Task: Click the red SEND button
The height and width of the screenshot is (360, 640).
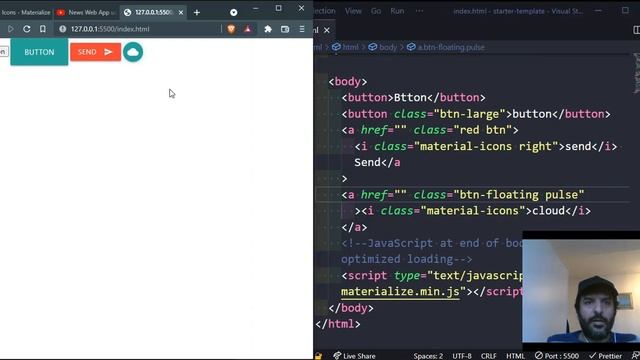Action: 96,52
